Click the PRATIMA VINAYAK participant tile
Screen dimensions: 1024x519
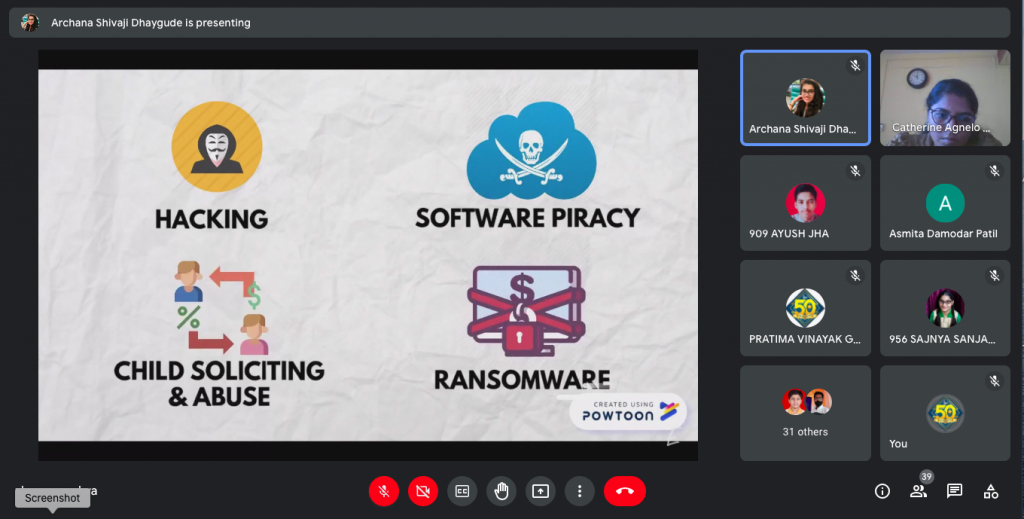click(x=805, y=308)
